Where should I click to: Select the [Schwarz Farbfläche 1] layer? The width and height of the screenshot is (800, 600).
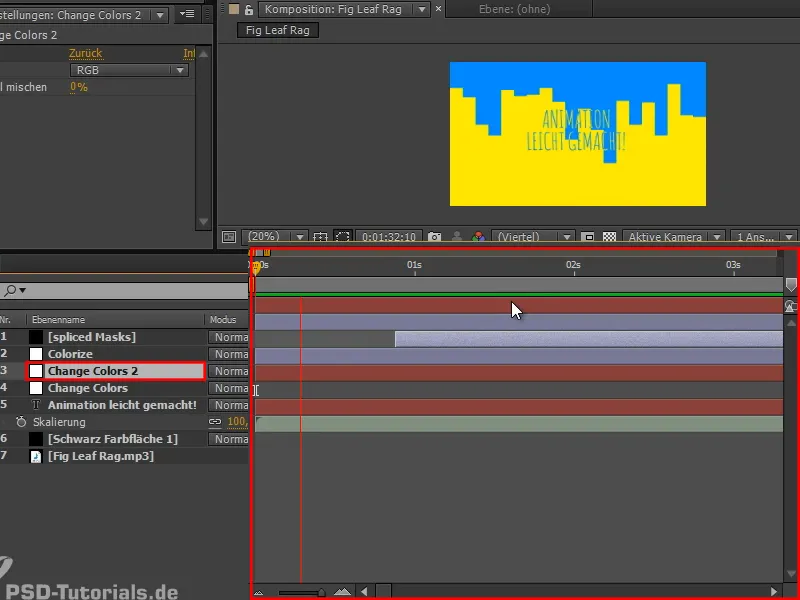click(113, 439)
